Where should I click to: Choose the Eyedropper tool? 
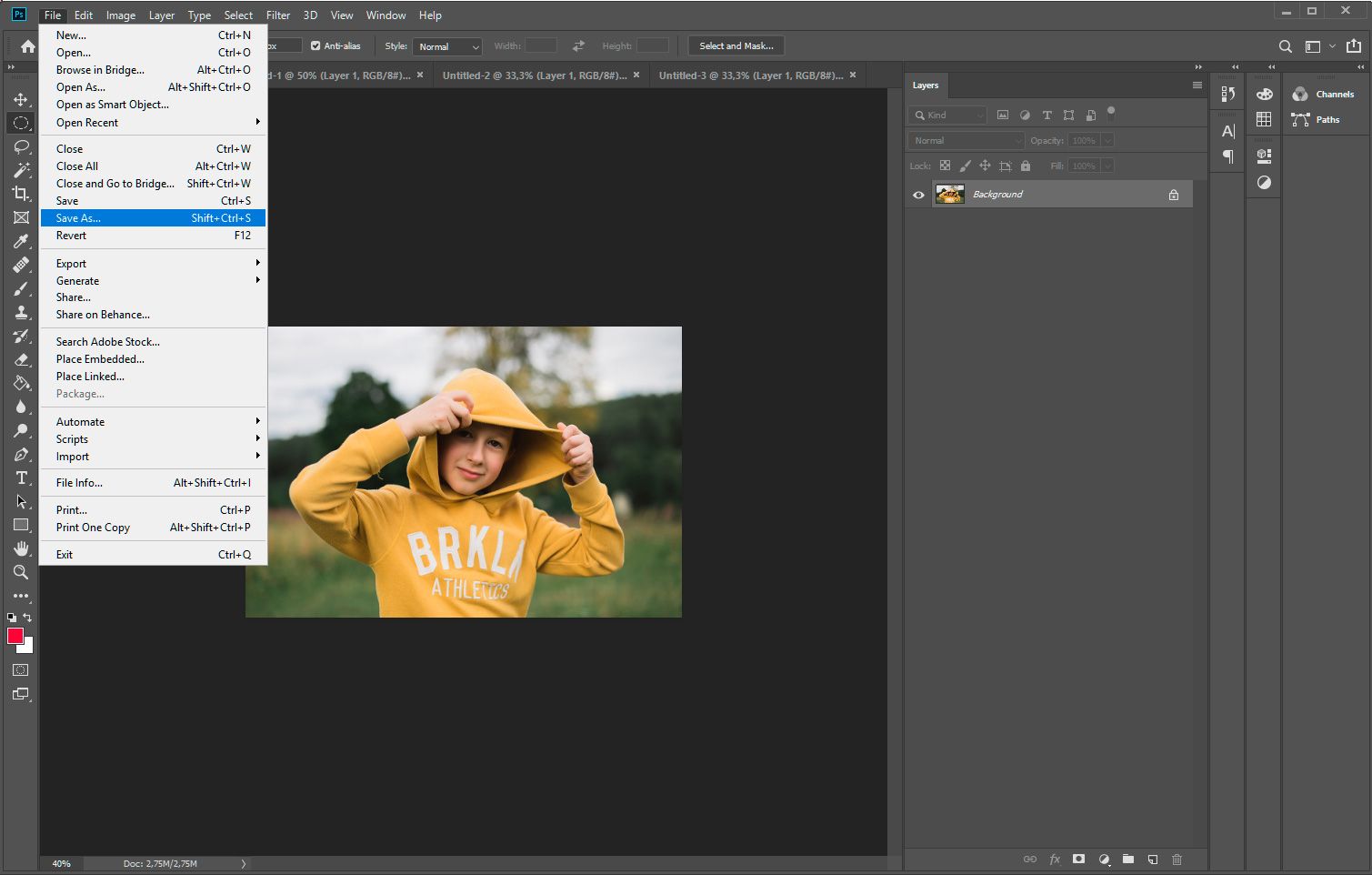click(x=21, y=241)
